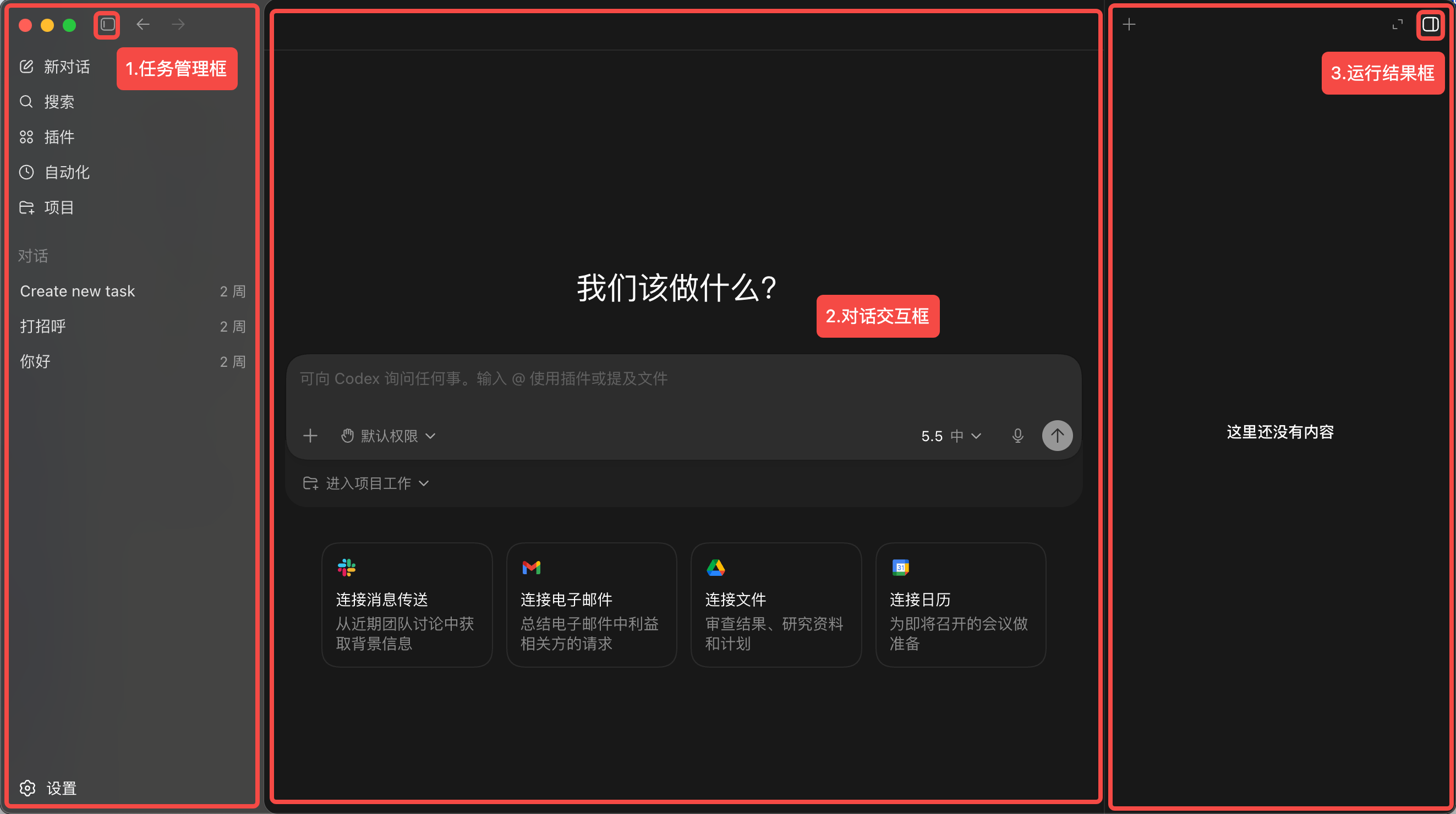This screenshot has width=1456, height=814.
Task: Click the hand icon beside 默认权限
Action: tap(348, 436)
